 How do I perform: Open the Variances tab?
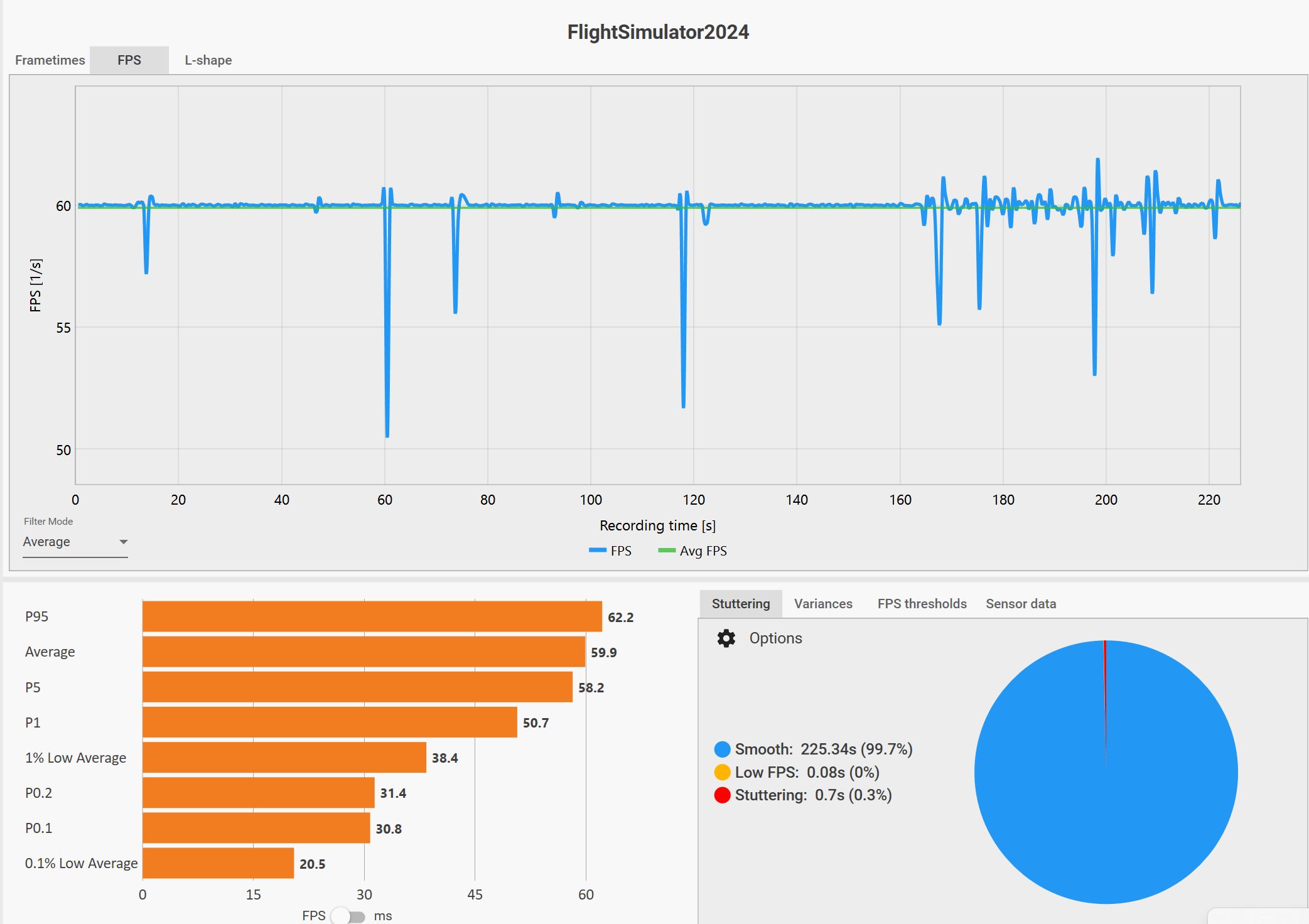pyautogui.click(x=823, y=604)
